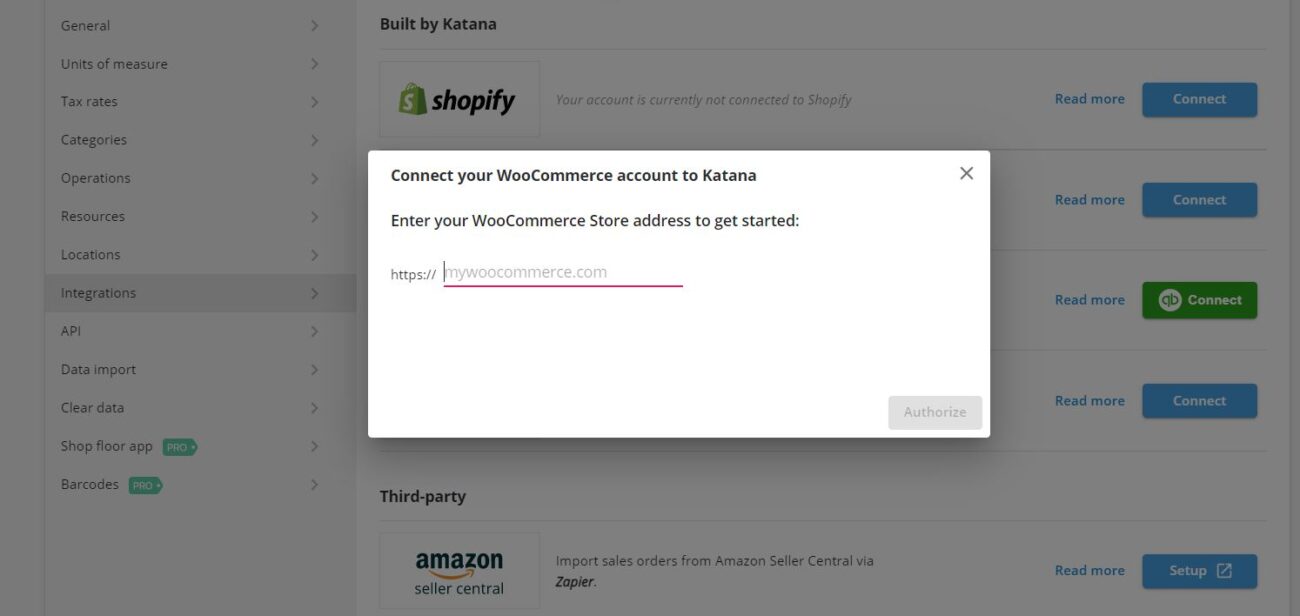
Task: Click the PRO badge next to Shop floor app
Action: [179, 446]
